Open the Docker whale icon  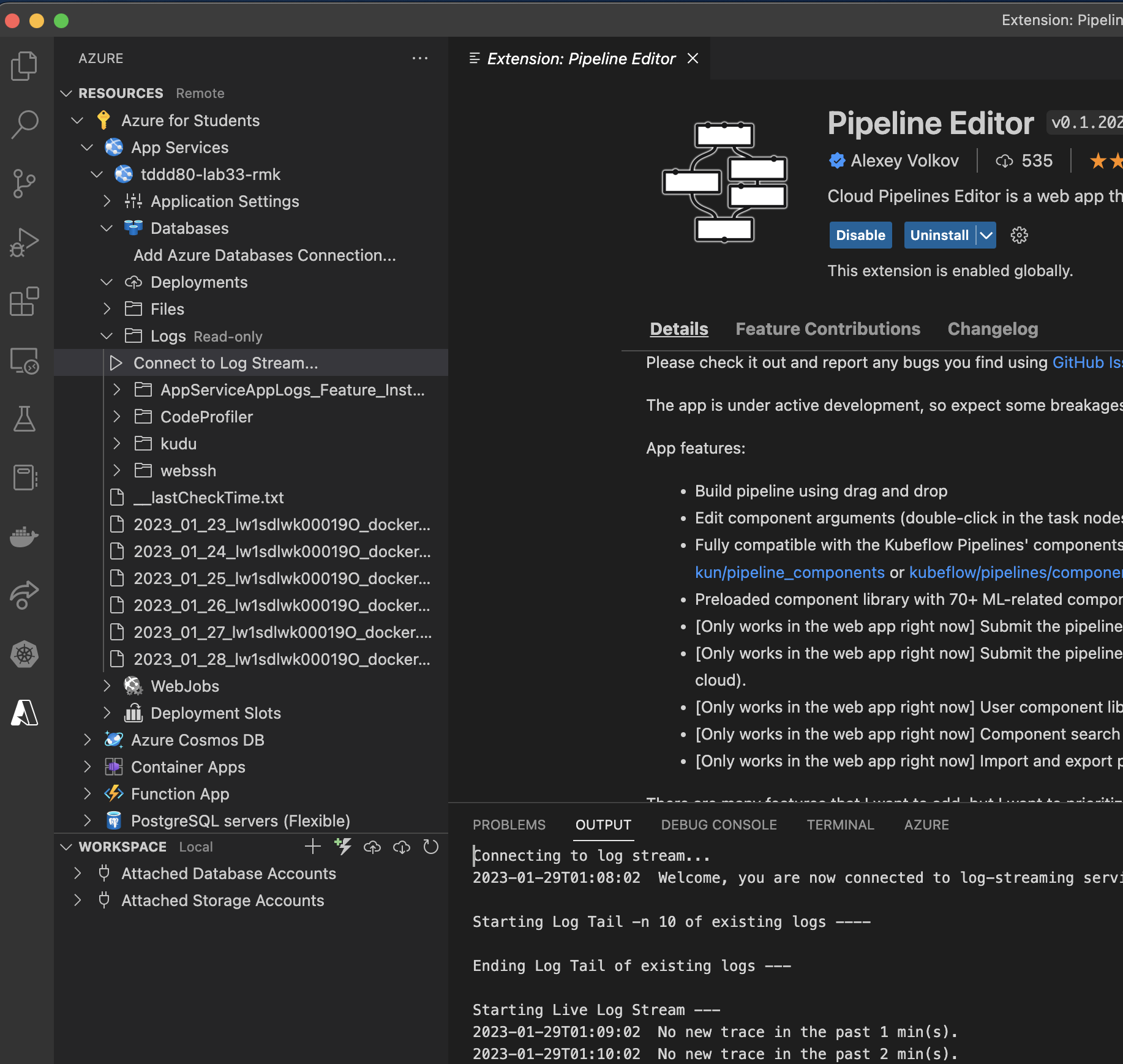point(24,537)
